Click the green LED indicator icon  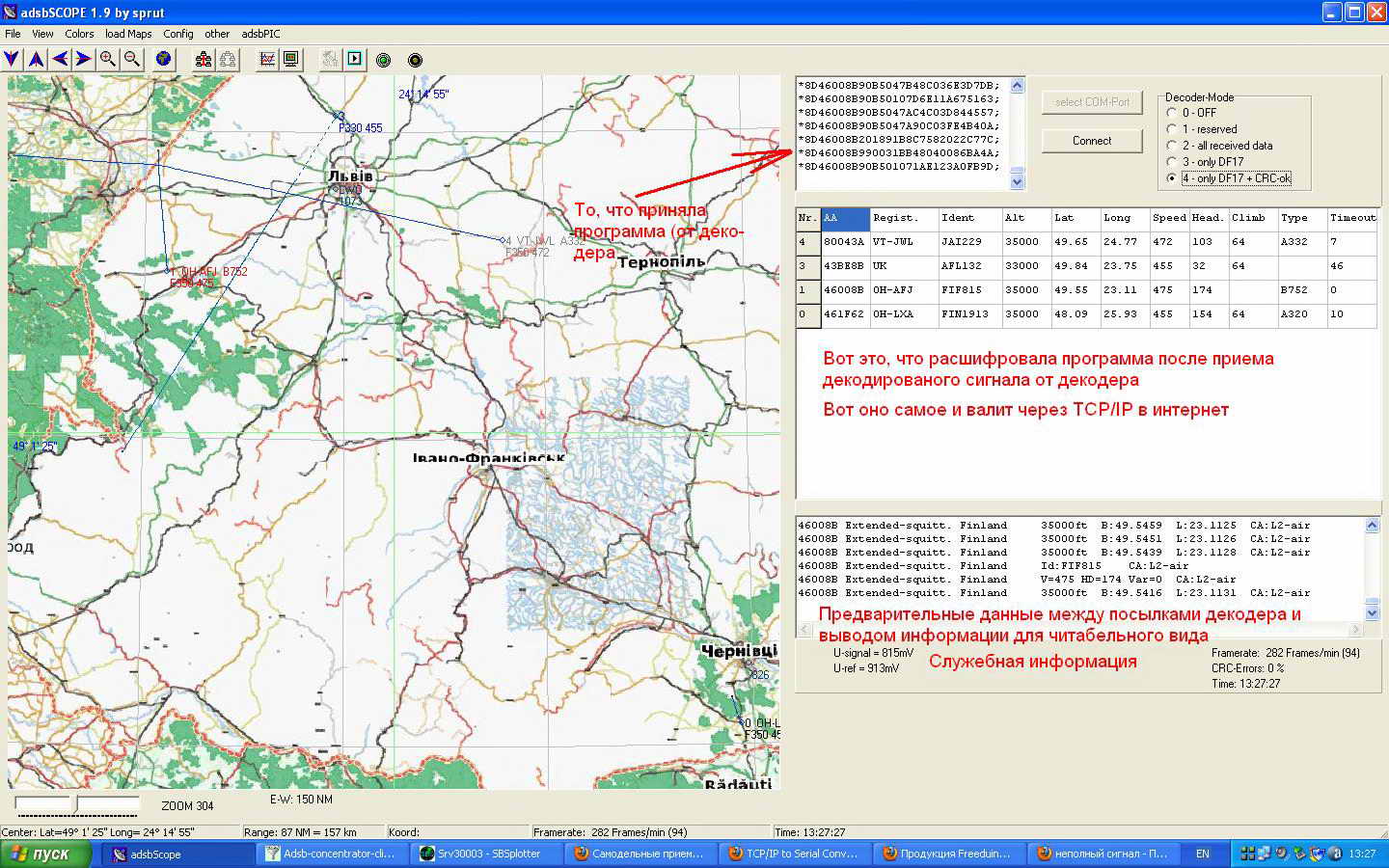(384, 60)
